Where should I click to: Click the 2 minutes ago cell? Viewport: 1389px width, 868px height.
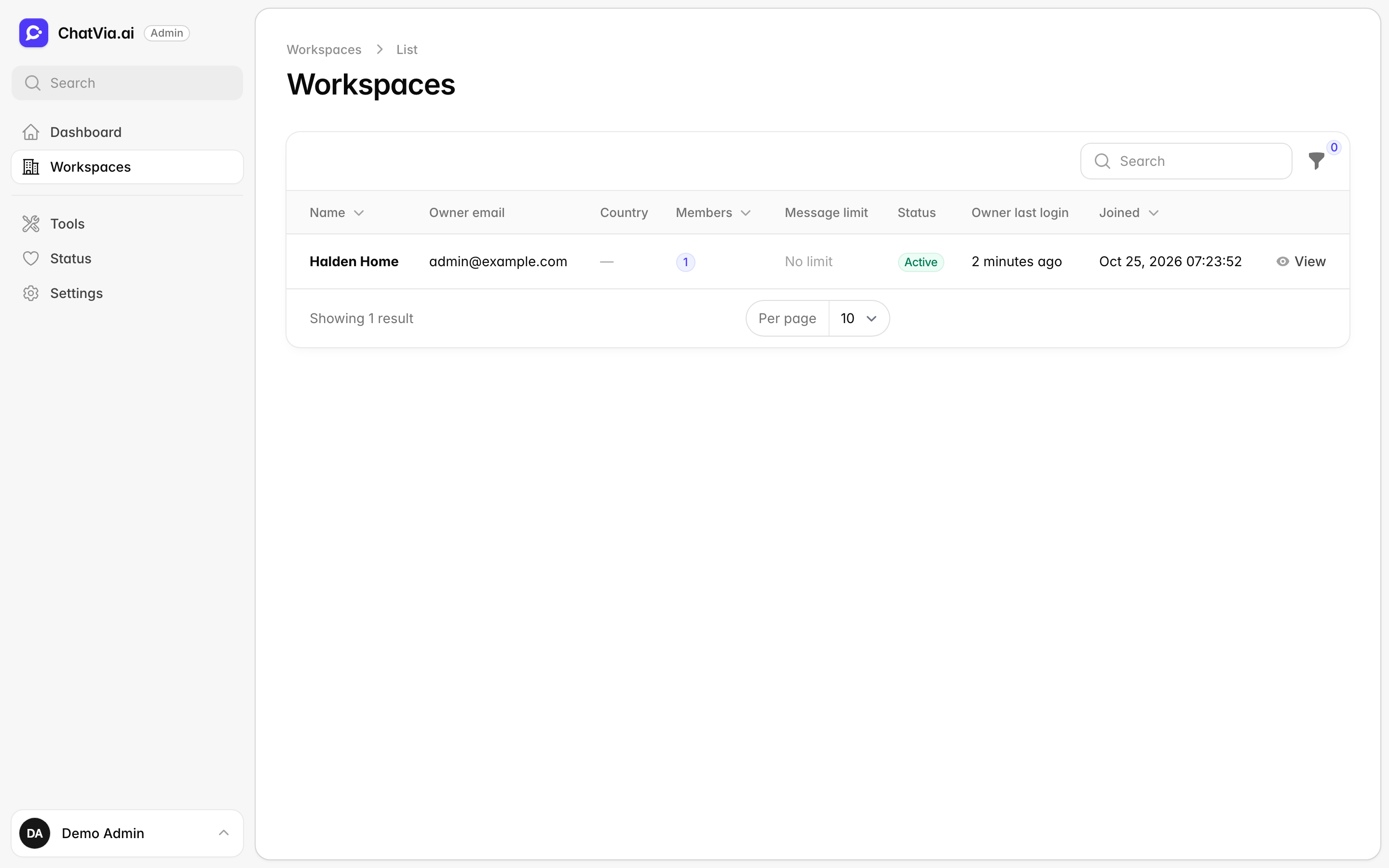[1017, 262]
